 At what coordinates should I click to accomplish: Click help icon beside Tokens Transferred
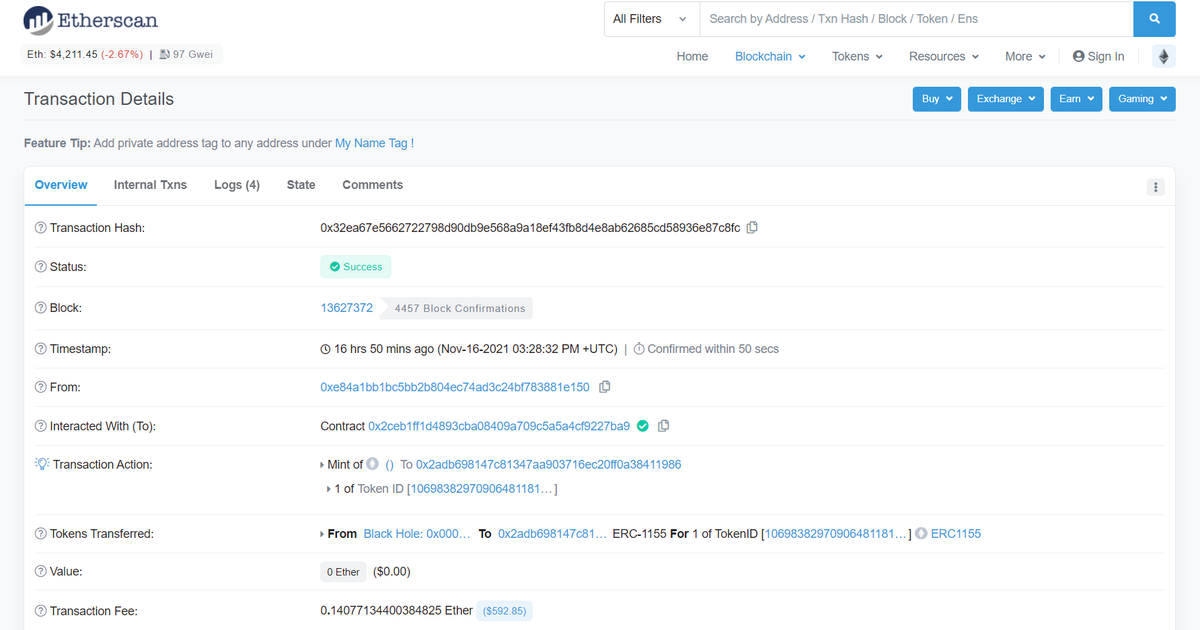(40, 534)
